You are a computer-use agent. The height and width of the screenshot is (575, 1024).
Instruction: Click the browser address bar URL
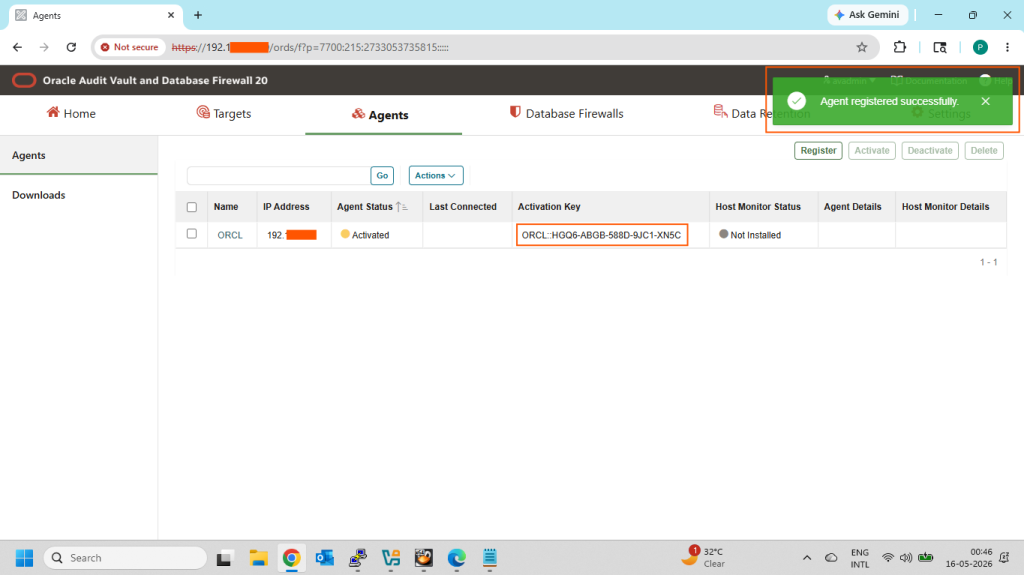pos(310,48)
